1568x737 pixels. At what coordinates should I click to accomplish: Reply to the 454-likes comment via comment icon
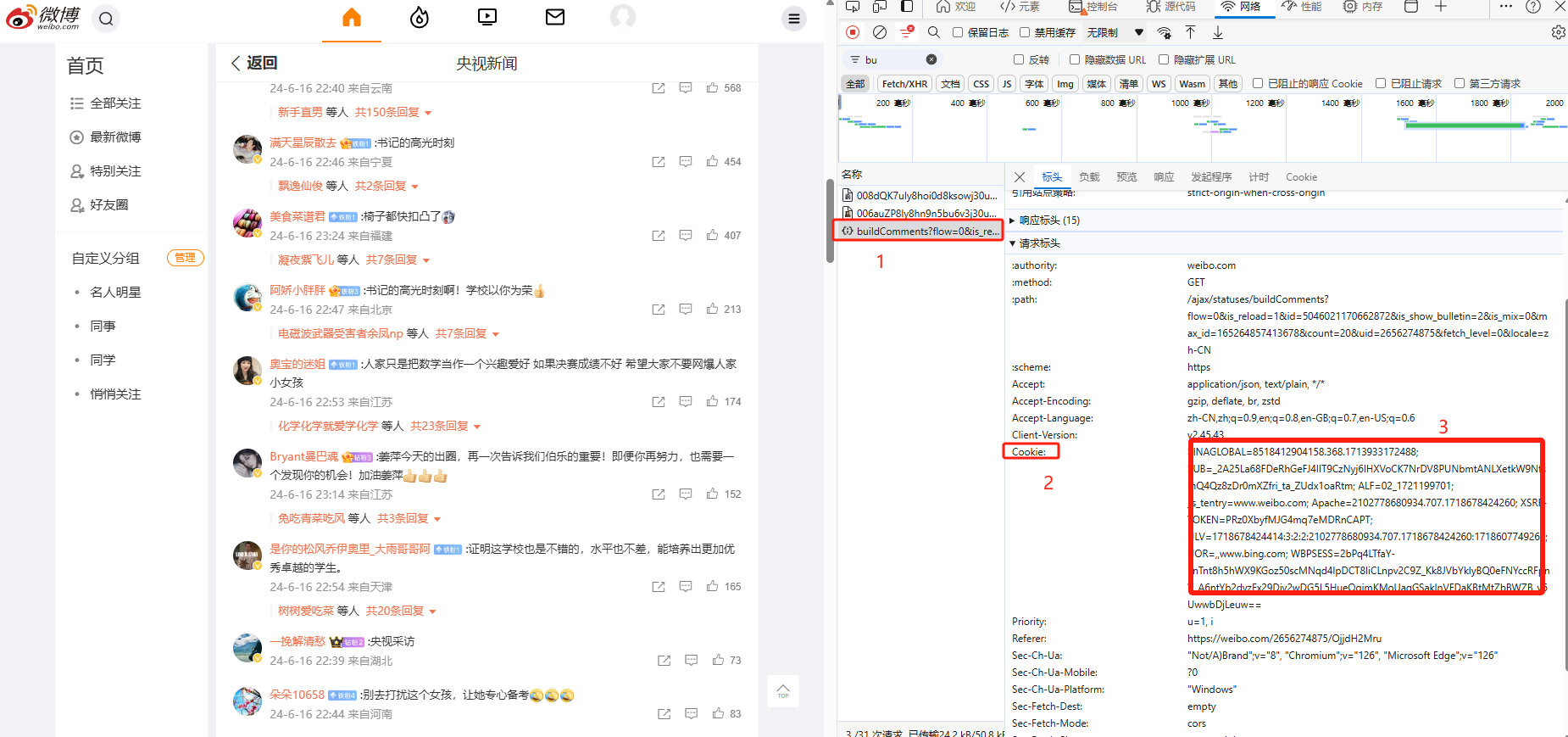[x=686, y=162]
